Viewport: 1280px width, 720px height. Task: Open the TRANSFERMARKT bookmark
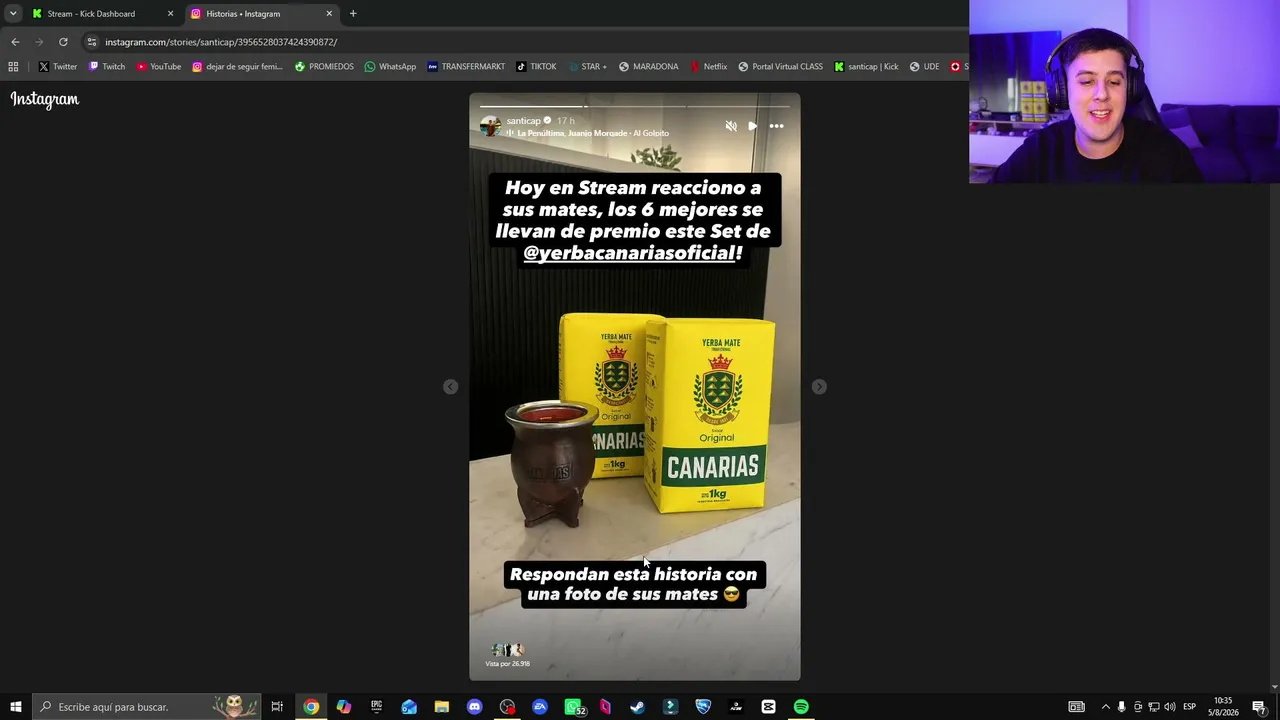tap(466, 67)
